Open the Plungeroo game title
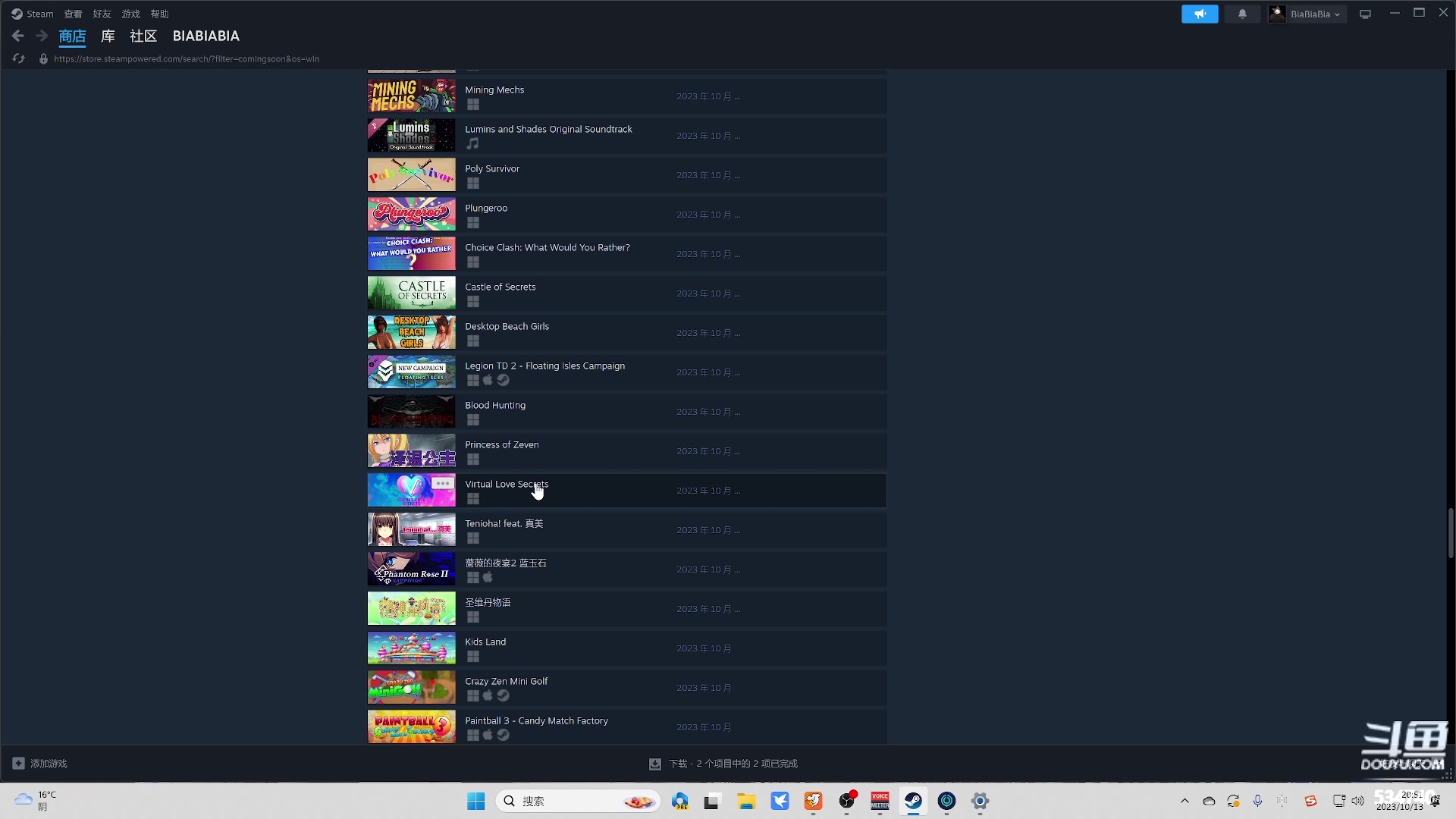This screenshot has height=819, width=1456. (486, 208)
